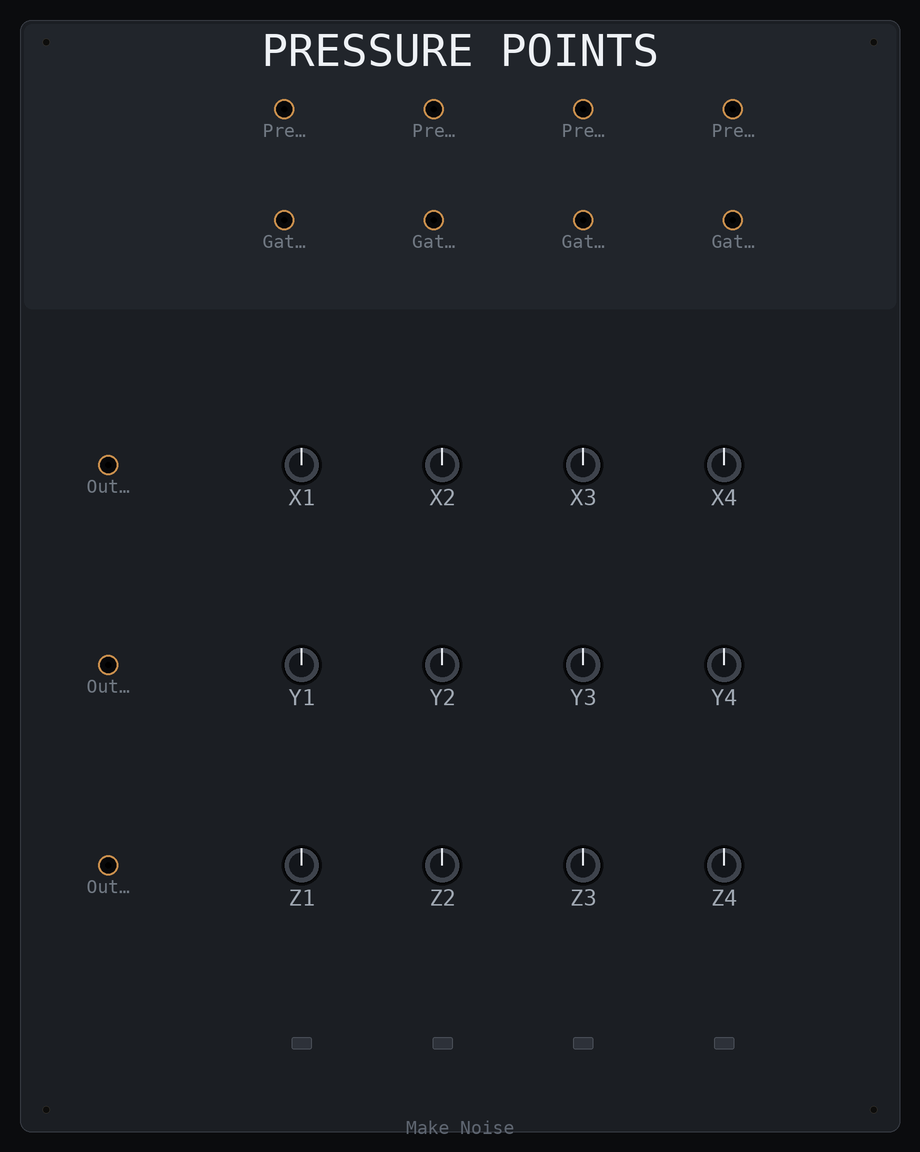This screenshot has width=920, height=1152.
Task: Click the PRESSURE POINTS module title
Action: pyautogui.click(x=460, y=51)
